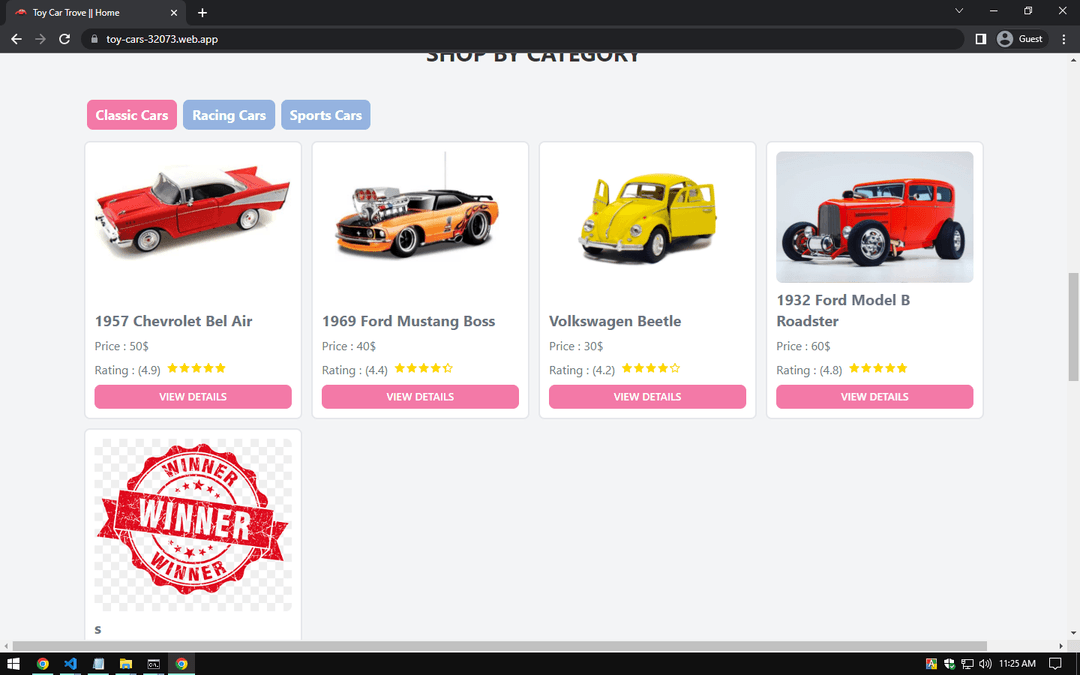
Task: Go back using the browser back arrow
Action: point(16,39)
